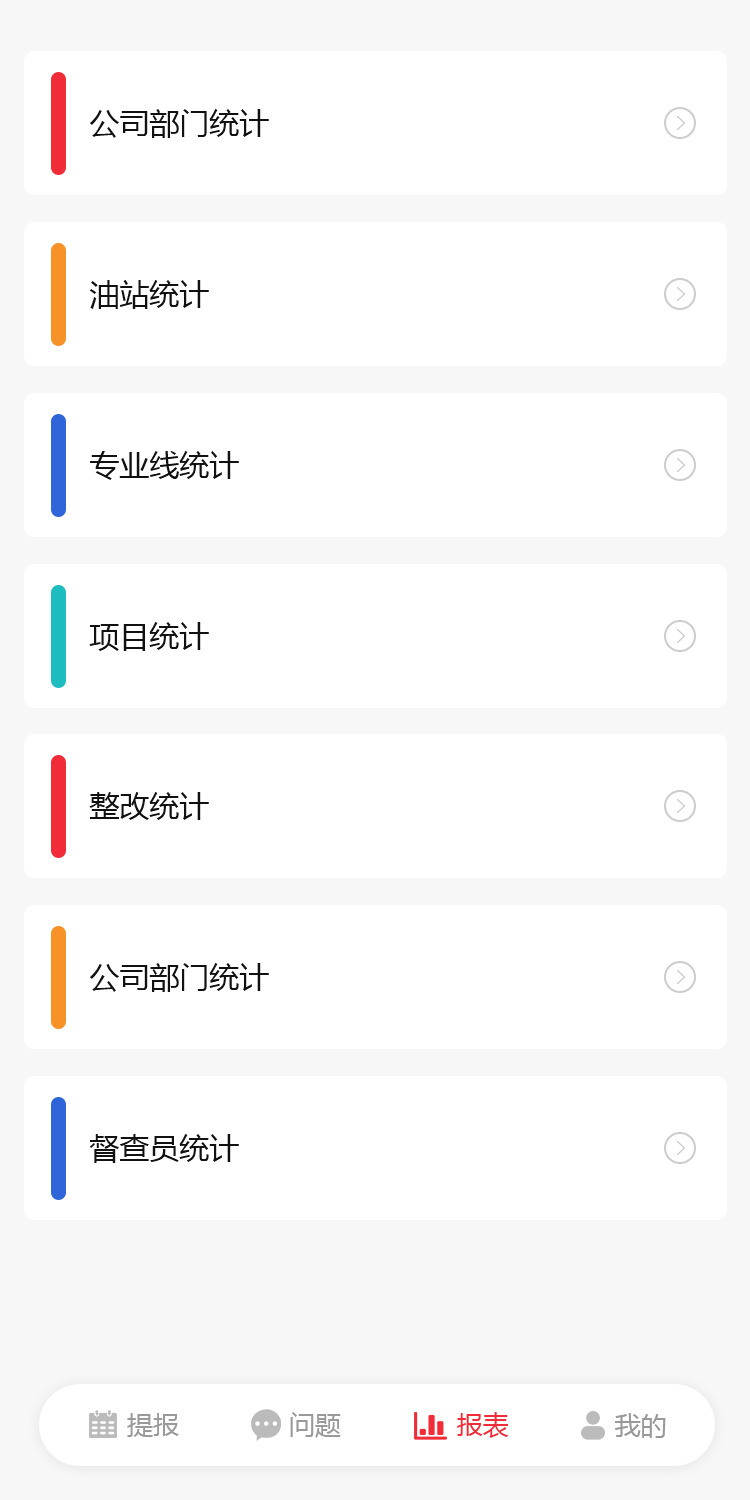This screenshot has height=1500, width=750.
Task: Expand the orange-marked 公司部门统计 chevron
Action: click(680, 977)
